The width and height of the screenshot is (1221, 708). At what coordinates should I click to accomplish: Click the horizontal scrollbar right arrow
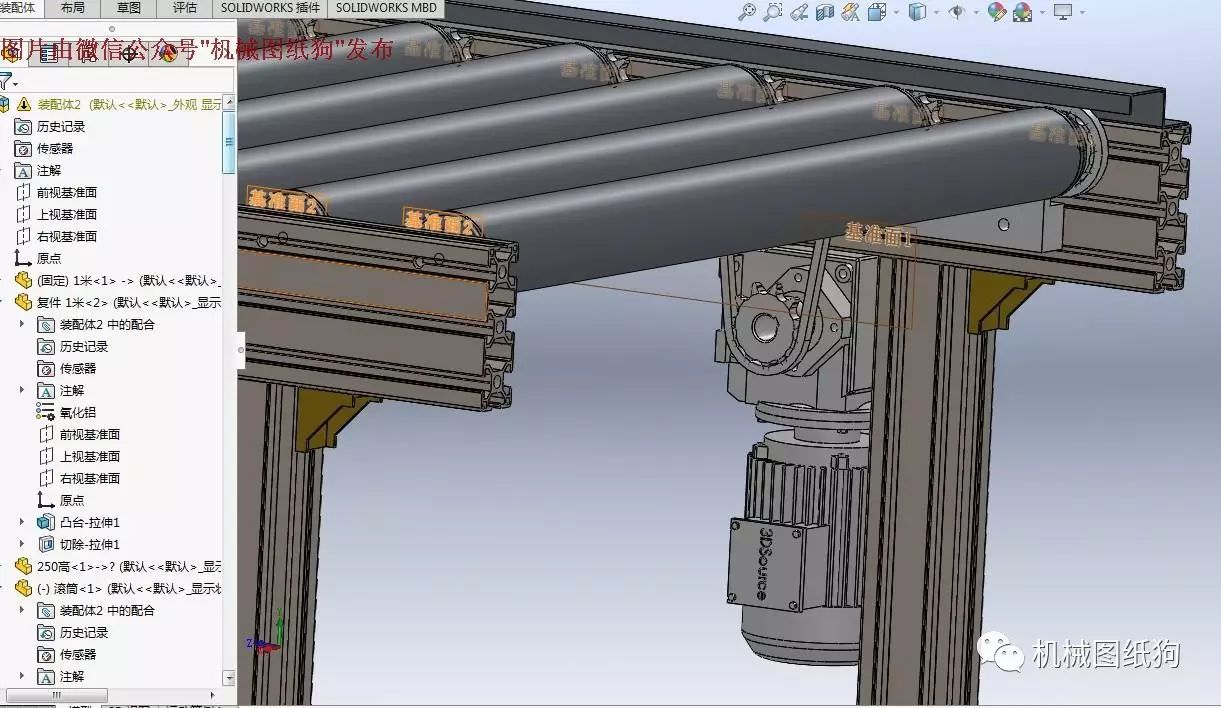[x=212, y=694]
